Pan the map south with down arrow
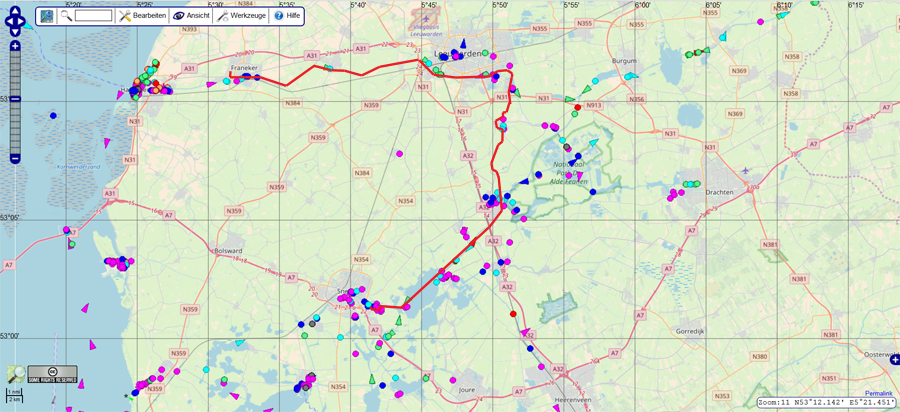Viewport: 900px width, 412px height. (15, 30)
